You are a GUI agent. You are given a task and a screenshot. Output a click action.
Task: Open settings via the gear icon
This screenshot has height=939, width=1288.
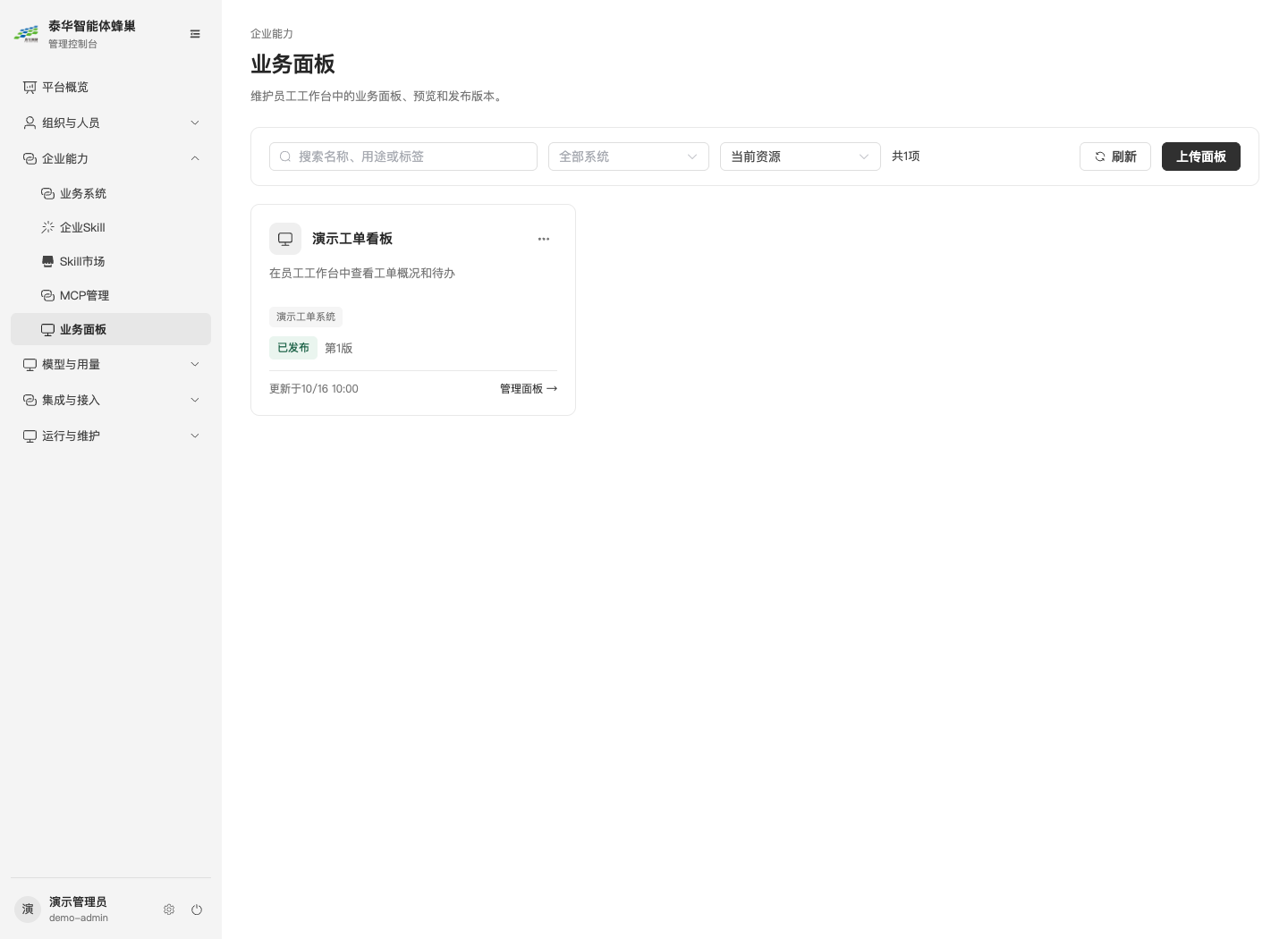click(x=169, y=909)
